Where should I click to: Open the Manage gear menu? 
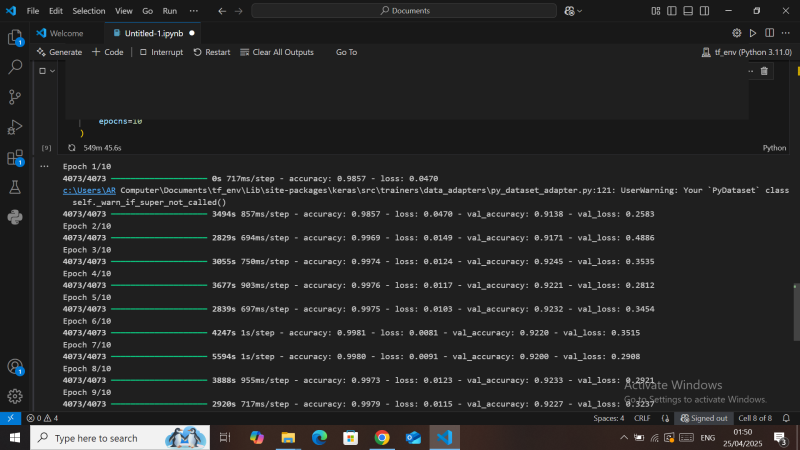pyautogui.click(x=15, y=396)
